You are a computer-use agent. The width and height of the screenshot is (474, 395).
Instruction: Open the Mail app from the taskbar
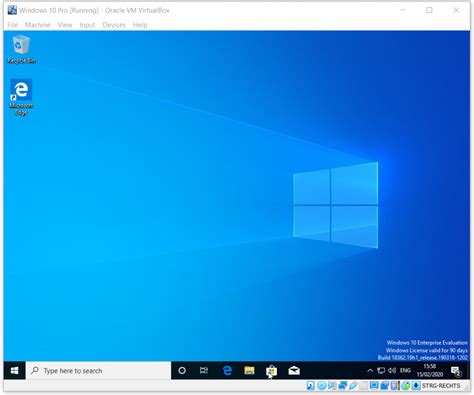pyautogui.click(x=294, y=370)
